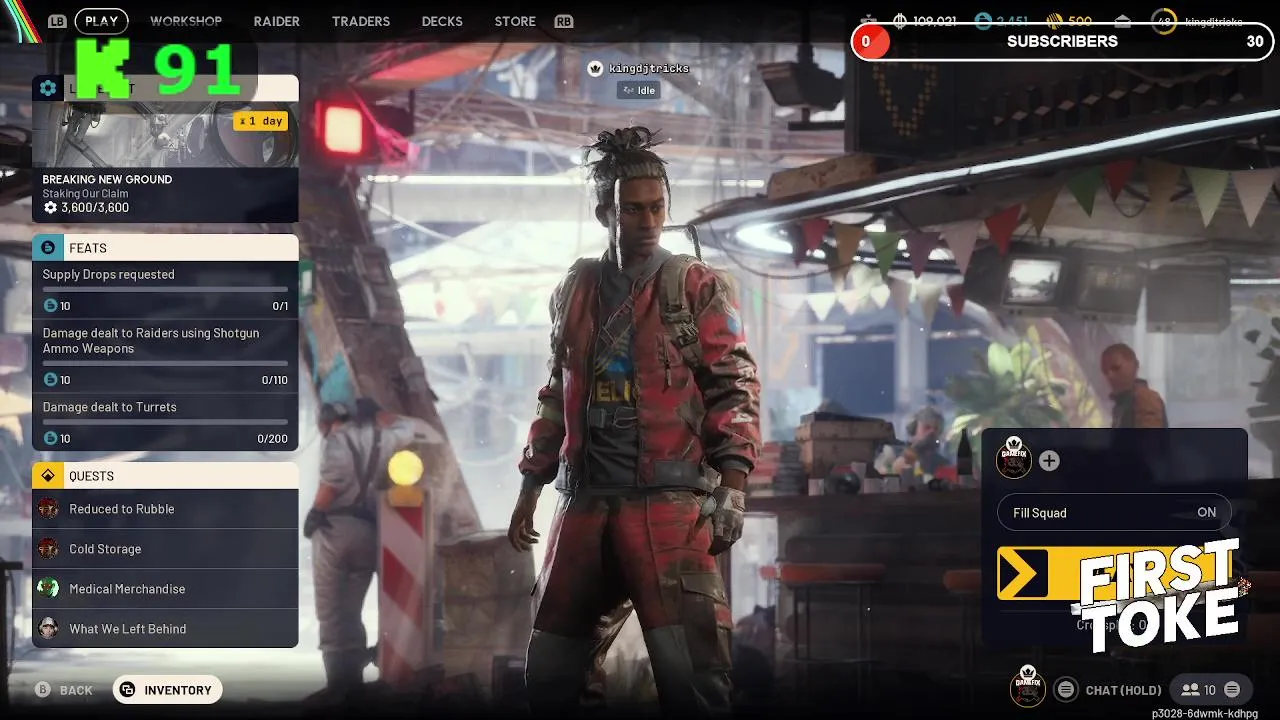Click the plus icon to invite squad member
Viewport: 1280px width, 720px height.
click(x=1049, y=461)
